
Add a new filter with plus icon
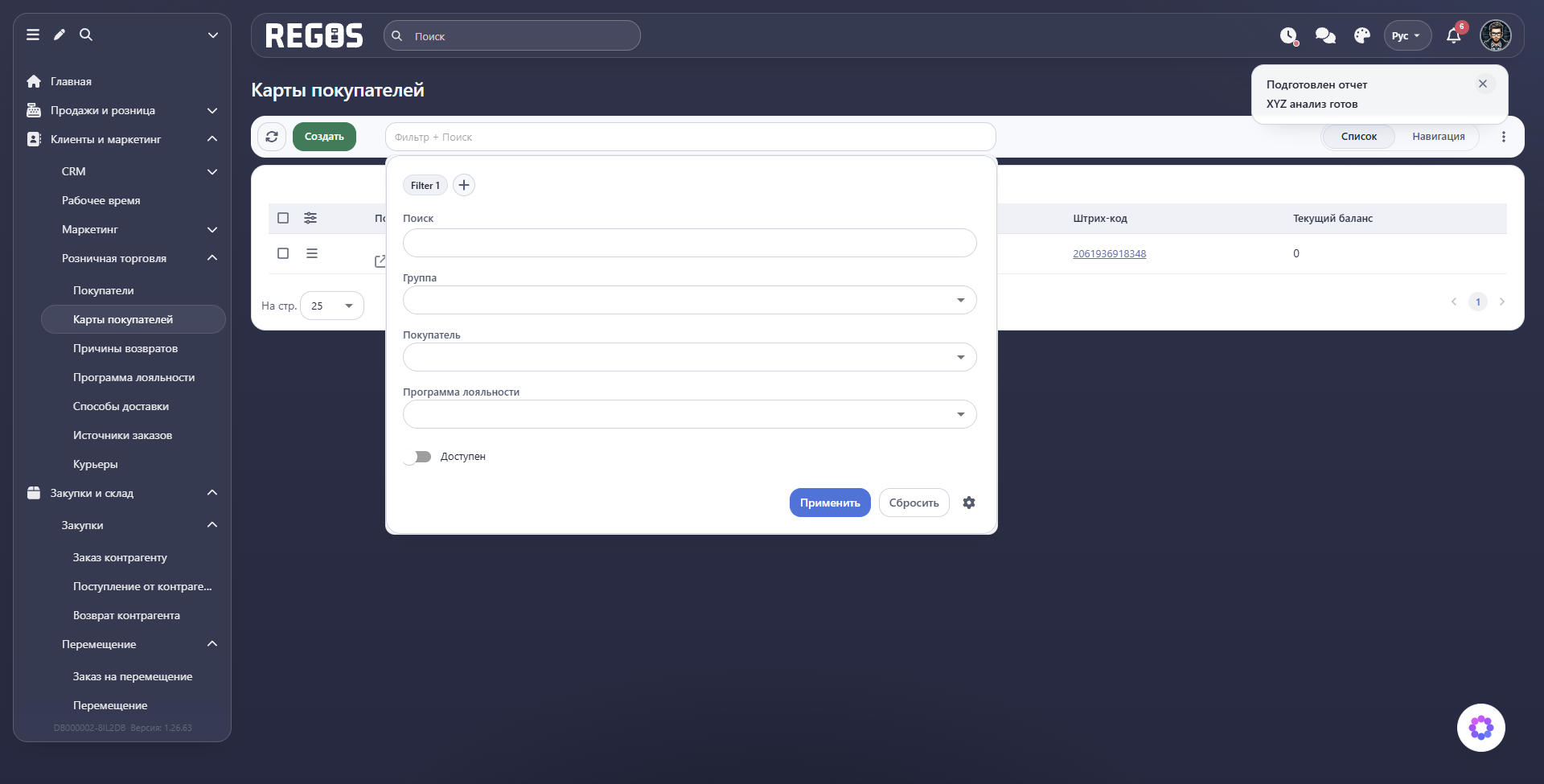[x=464, y=185]
